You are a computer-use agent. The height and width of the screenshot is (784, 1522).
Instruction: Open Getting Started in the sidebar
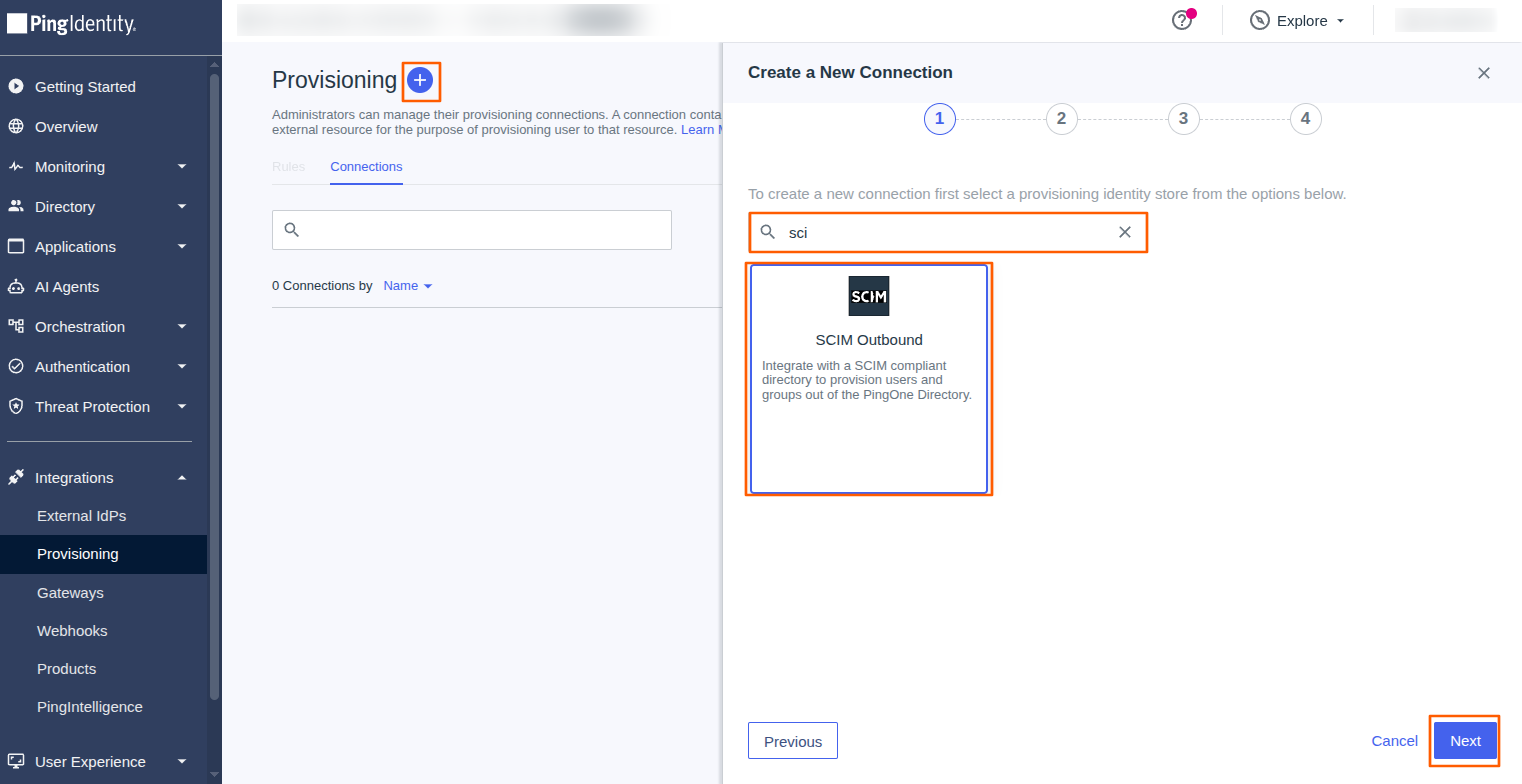(85, 87)
